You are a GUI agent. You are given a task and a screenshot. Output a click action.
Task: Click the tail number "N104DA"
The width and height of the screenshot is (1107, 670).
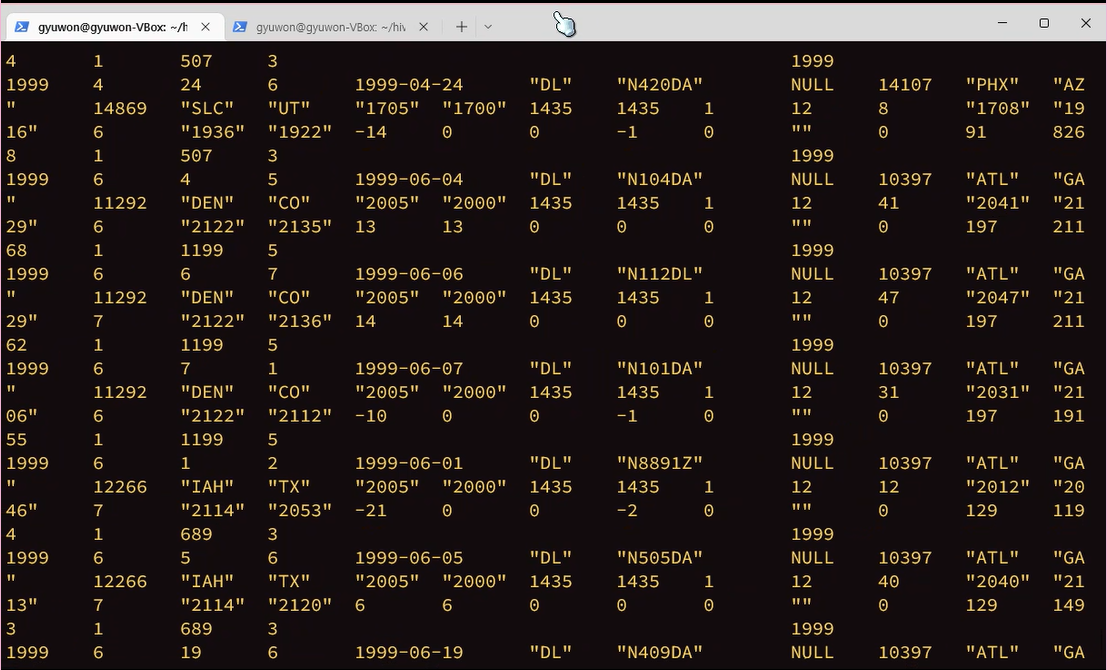click(x=659, y=179)
